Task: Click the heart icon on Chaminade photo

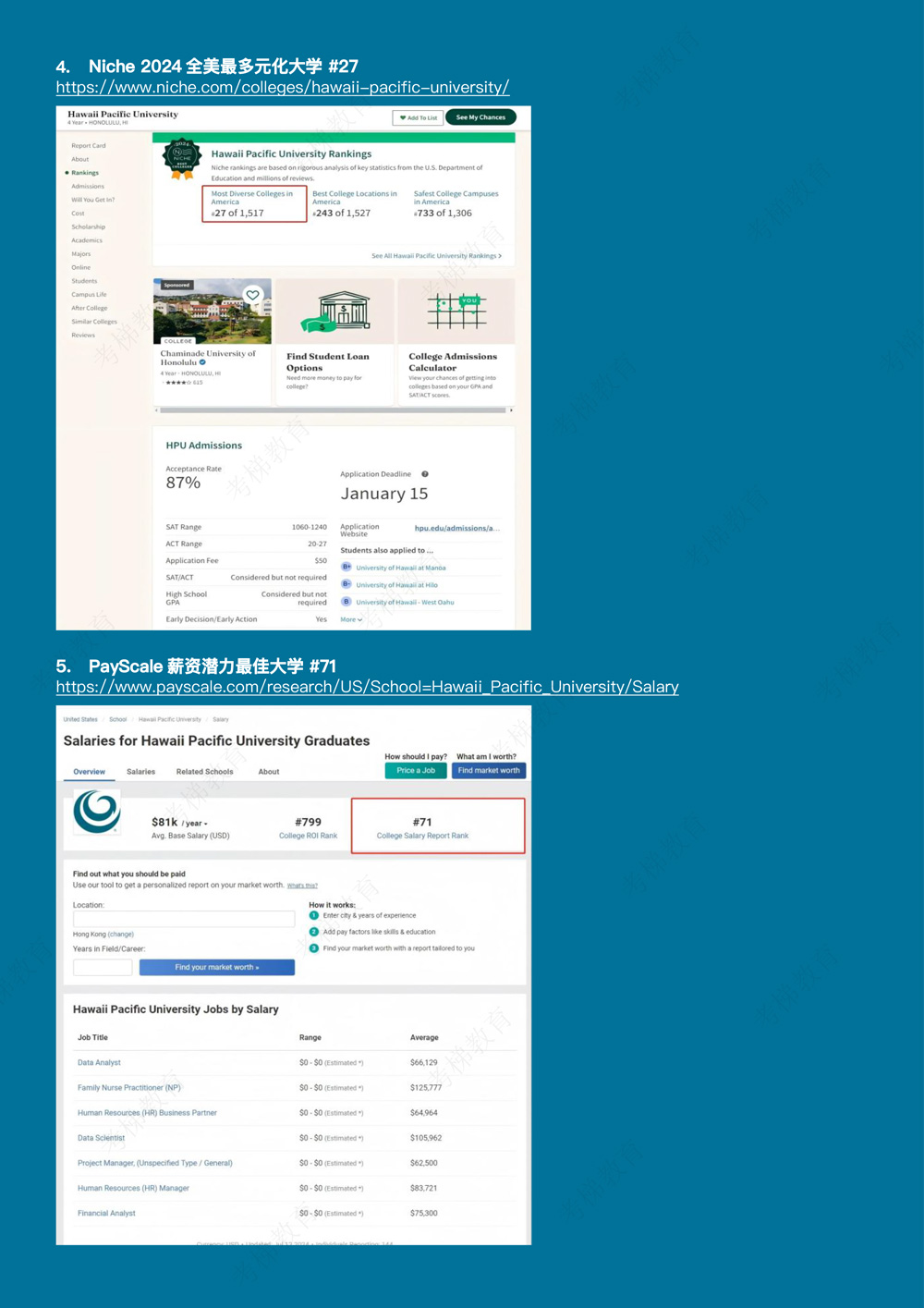Action: point(252,295)
